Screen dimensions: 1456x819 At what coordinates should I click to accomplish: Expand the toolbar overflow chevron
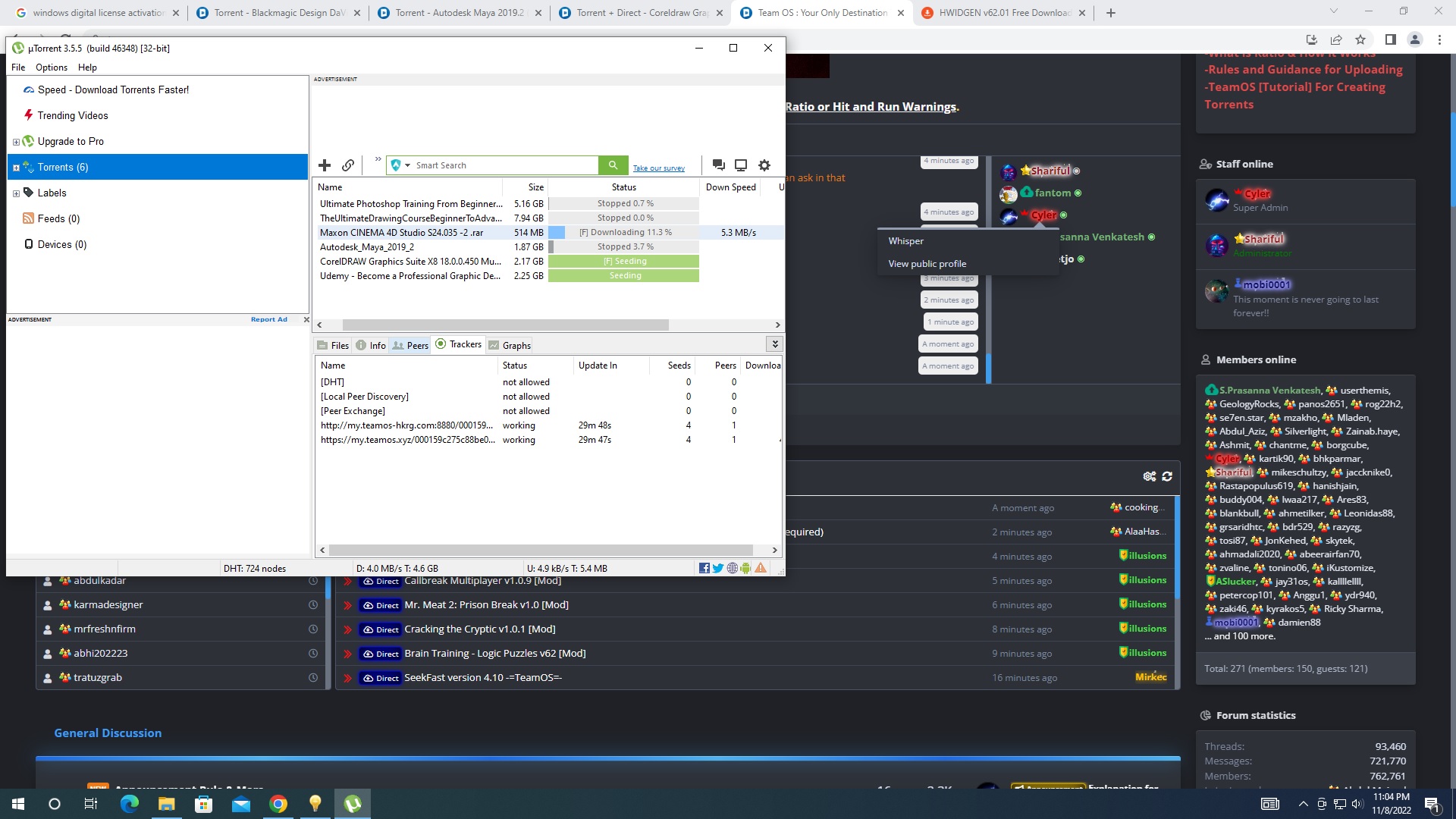pyautogui.click(x=378, y=159)
